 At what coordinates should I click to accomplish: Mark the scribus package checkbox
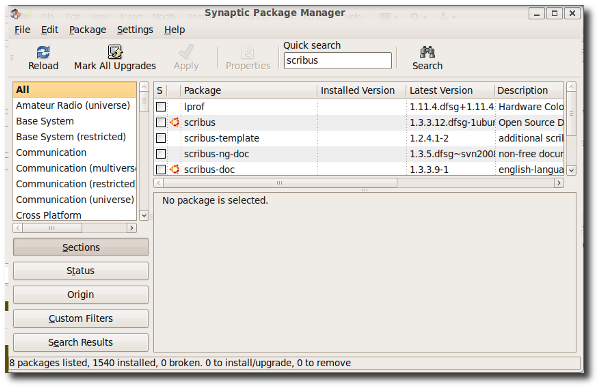[161, 122]
